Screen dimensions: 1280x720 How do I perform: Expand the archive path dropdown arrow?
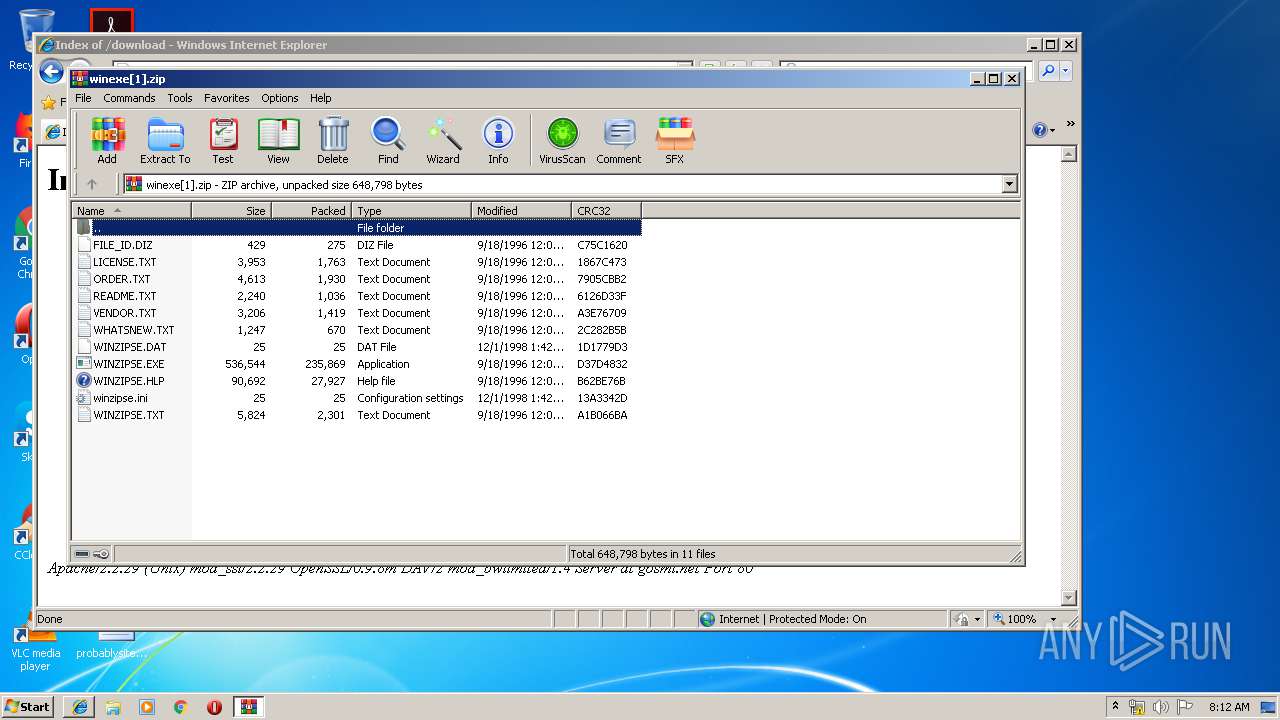(1009, 184)
